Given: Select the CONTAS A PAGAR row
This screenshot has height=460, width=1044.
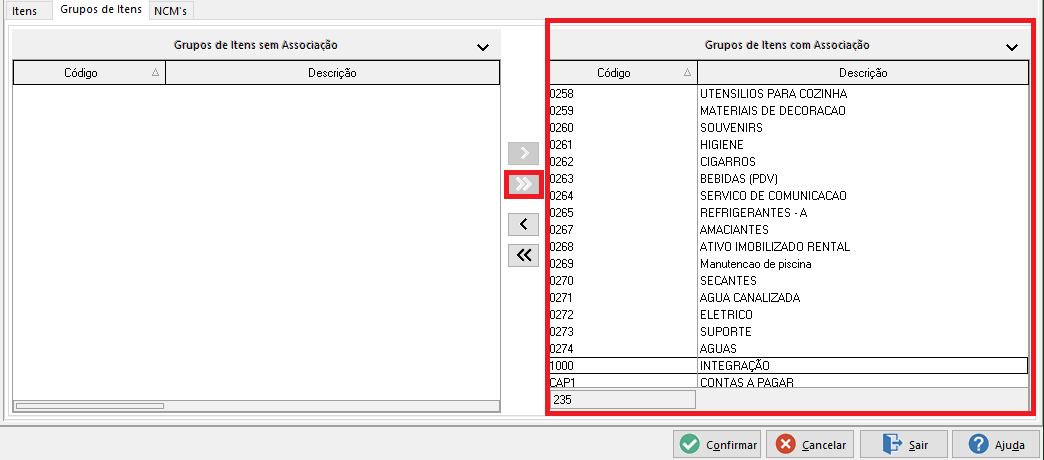Looking at the screenshot, I should pos(788,381).
